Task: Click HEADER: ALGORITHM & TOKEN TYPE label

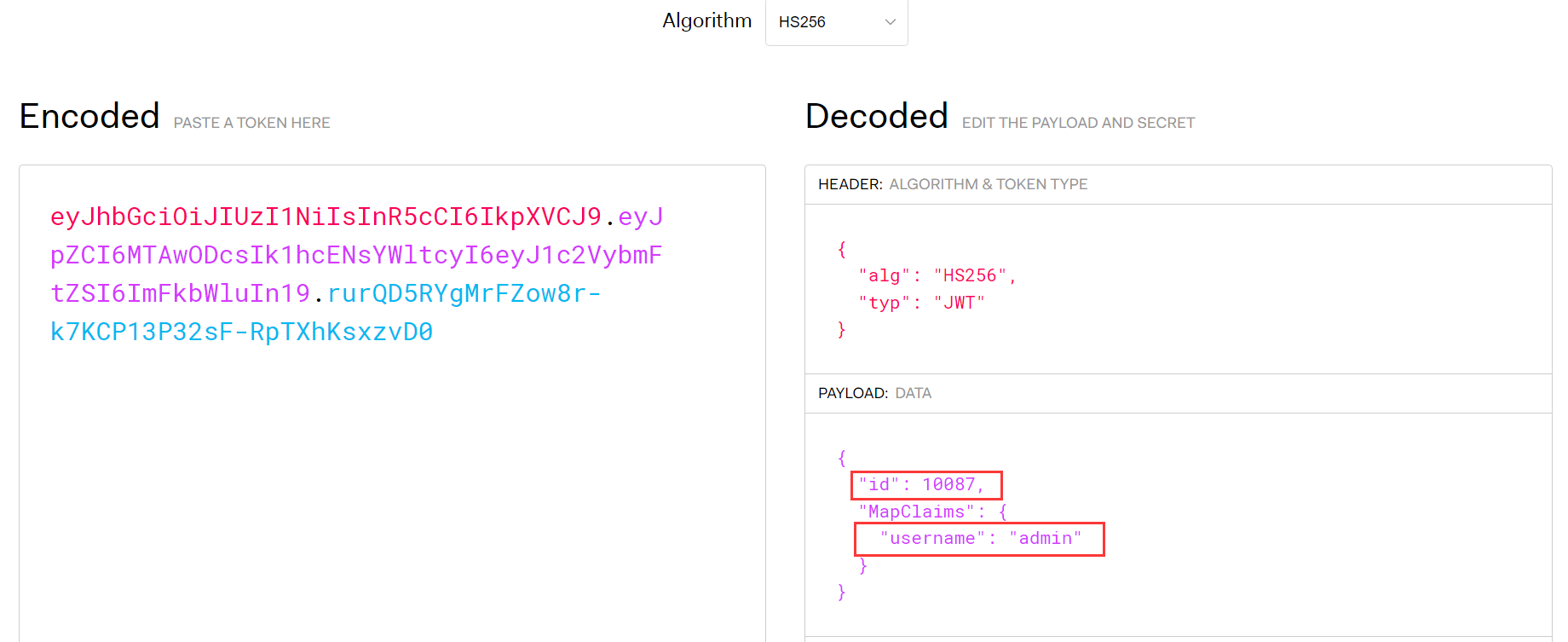Action: pos(953,184)
